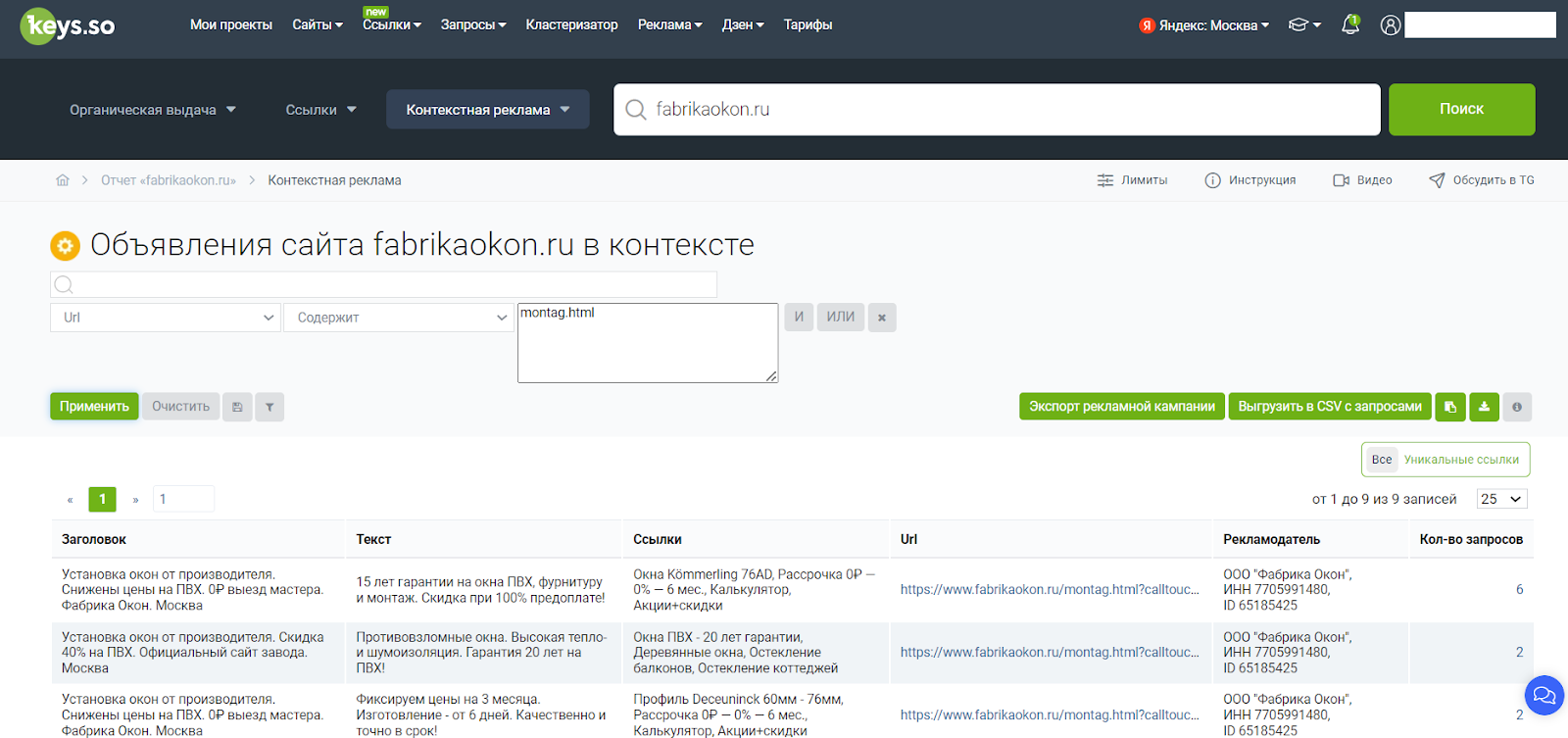Open Тарифы menu item

pyautogui.click(x=808, y=25)
